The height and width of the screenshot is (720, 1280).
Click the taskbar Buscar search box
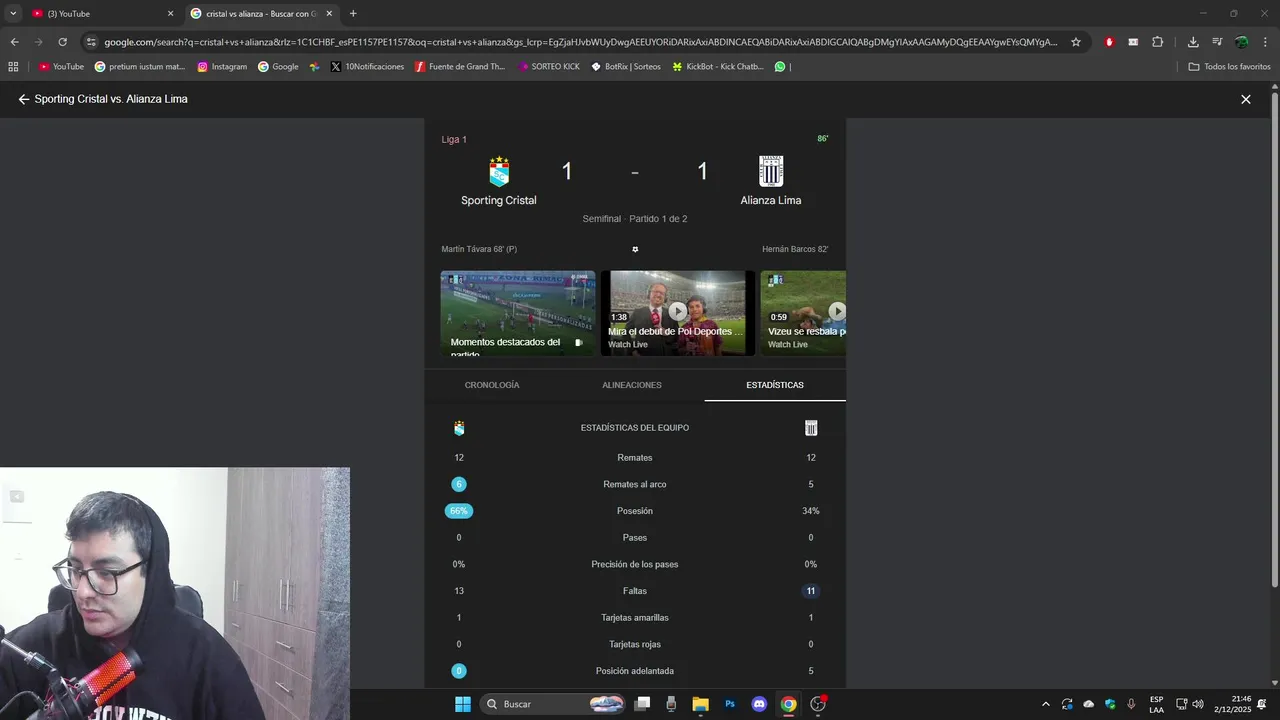click(x=554, y=704)
